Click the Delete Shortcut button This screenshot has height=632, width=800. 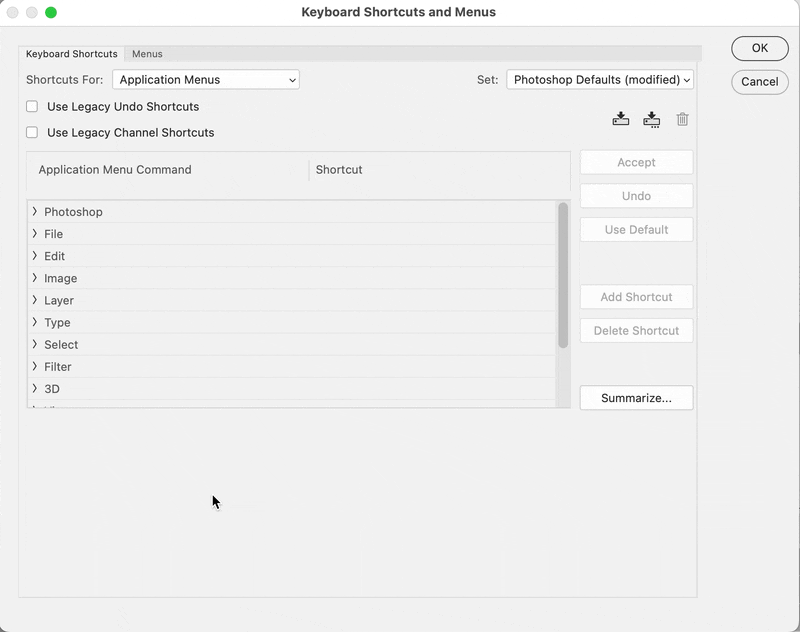636,331
